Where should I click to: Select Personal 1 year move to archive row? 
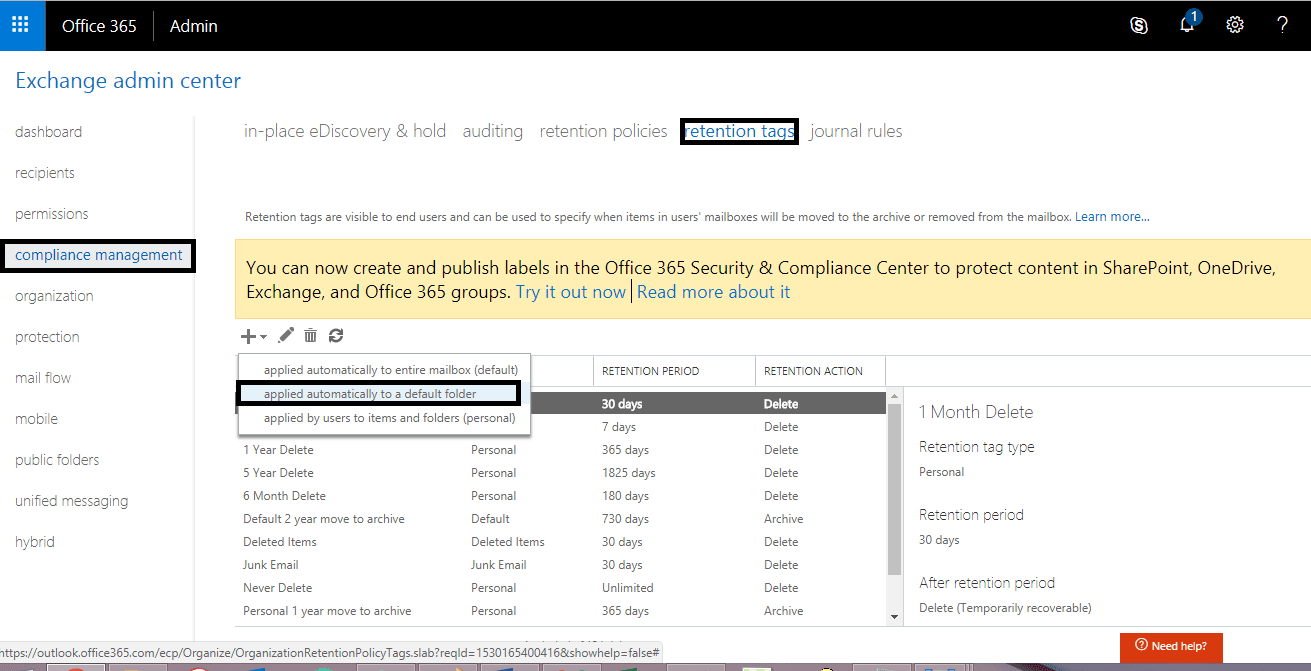pyautogui.click(x=560, y=611)
